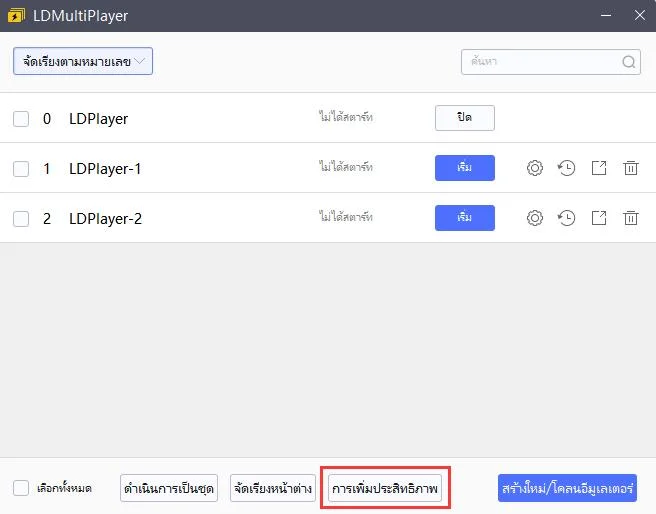Viewport: 656px width, 514px height.
Task: Tick the checkbox for LDPlayer row 0
Action: click(x=21, y=119)
